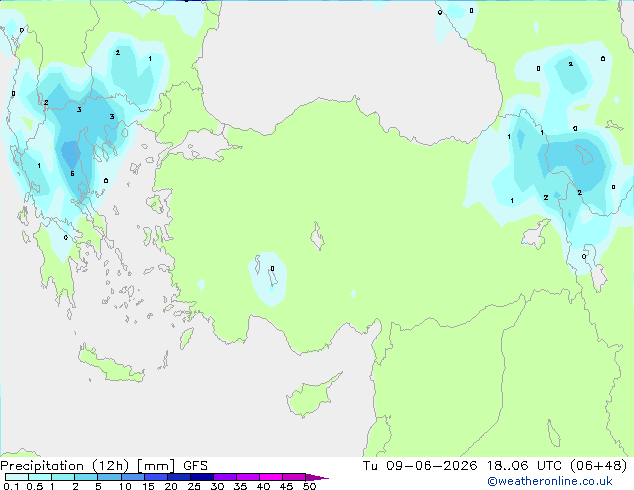Click the '10' legend scale label
This screenshot has height=490, width=634.
[125, 486]
